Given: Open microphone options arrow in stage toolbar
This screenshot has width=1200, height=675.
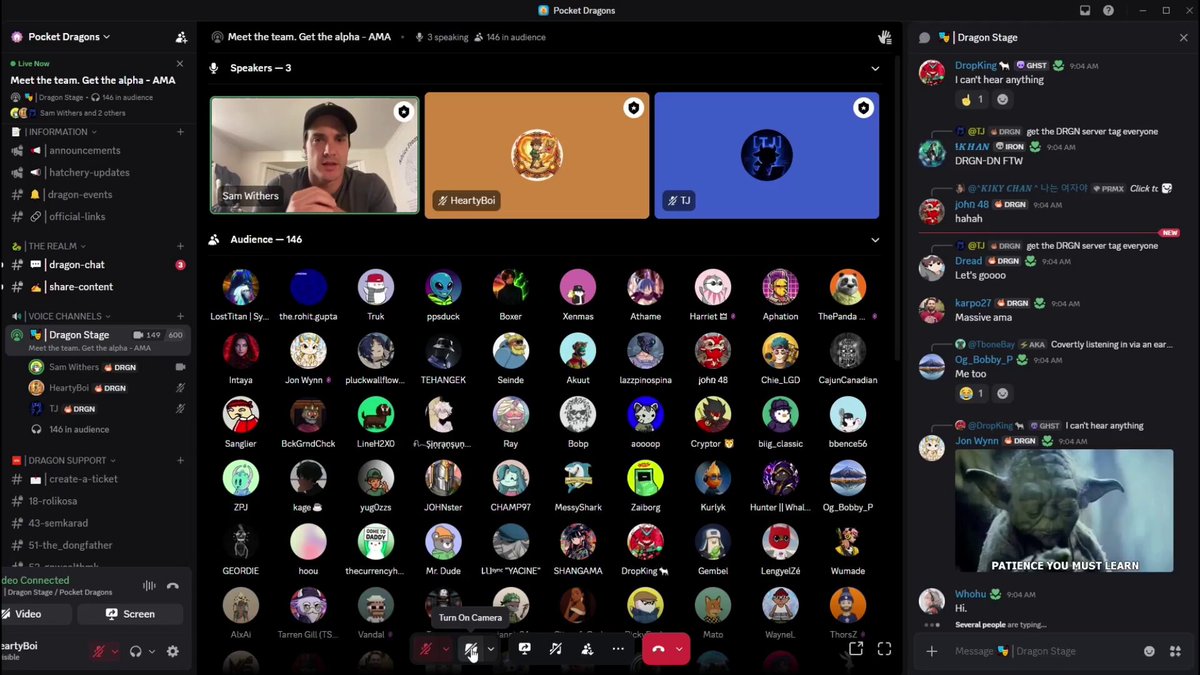Looking at the screenshot, I should (446, 649).
